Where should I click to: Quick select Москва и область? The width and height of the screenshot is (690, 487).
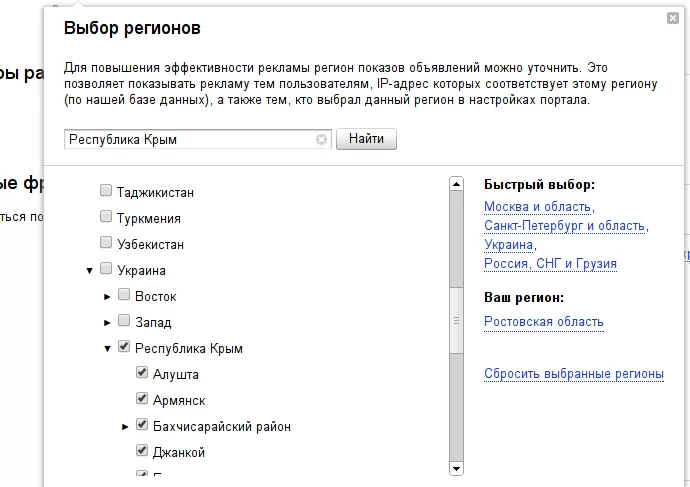click(537, 207)
